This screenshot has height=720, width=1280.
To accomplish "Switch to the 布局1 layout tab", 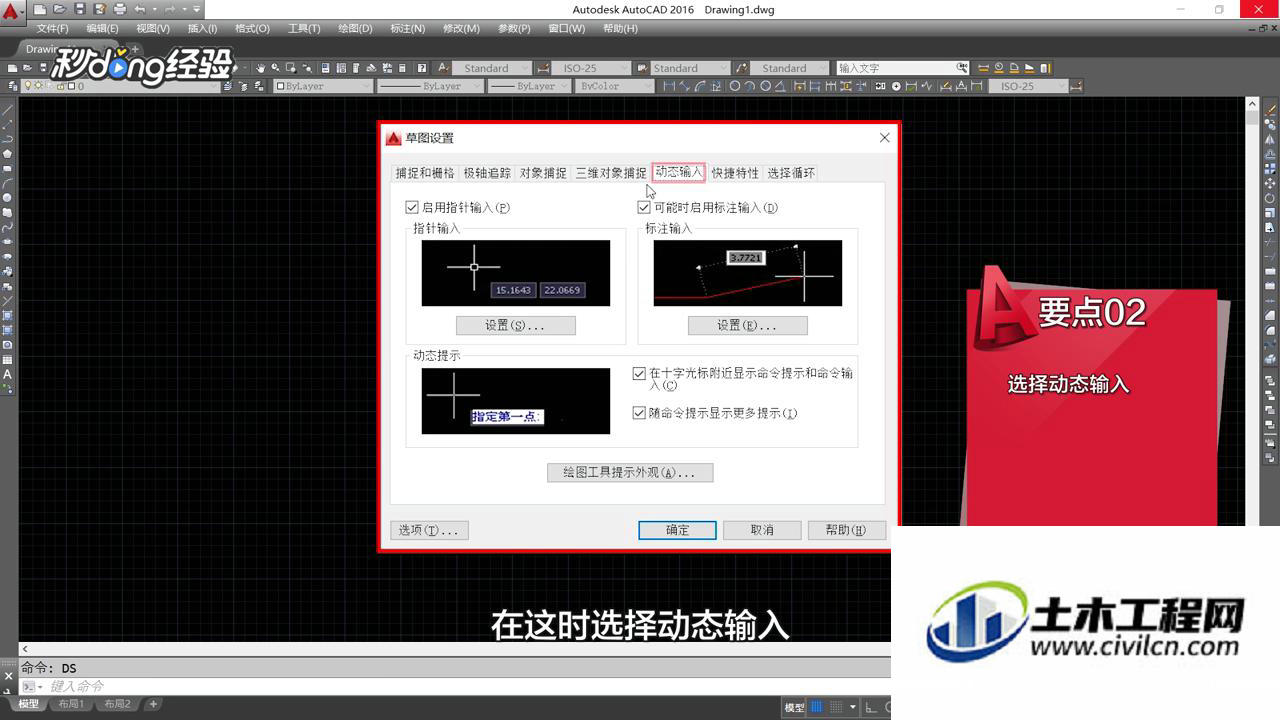I will pos(71,704).
